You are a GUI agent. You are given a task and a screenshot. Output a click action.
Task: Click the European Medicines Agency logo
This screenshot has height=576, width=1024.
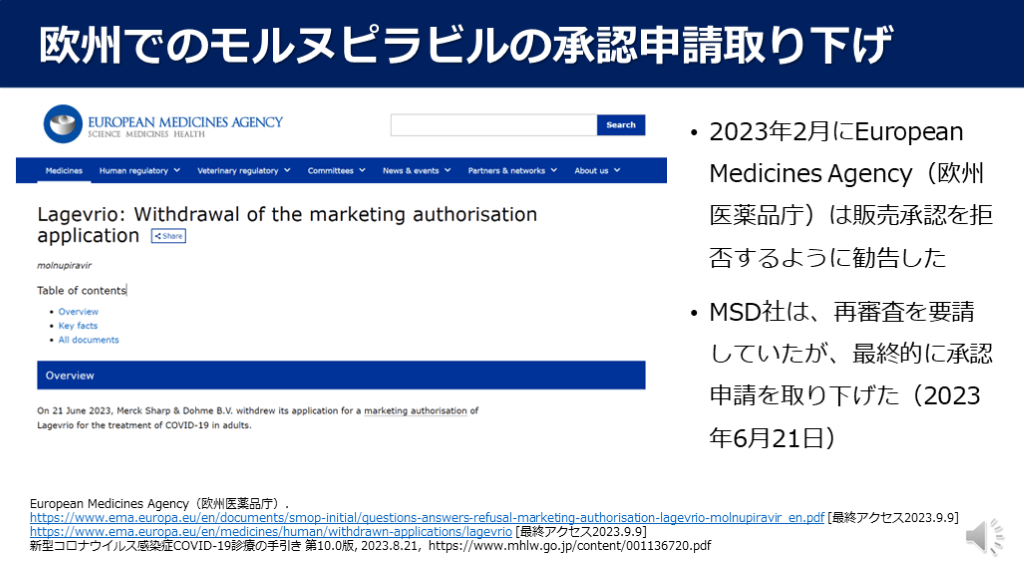[163, 125]
